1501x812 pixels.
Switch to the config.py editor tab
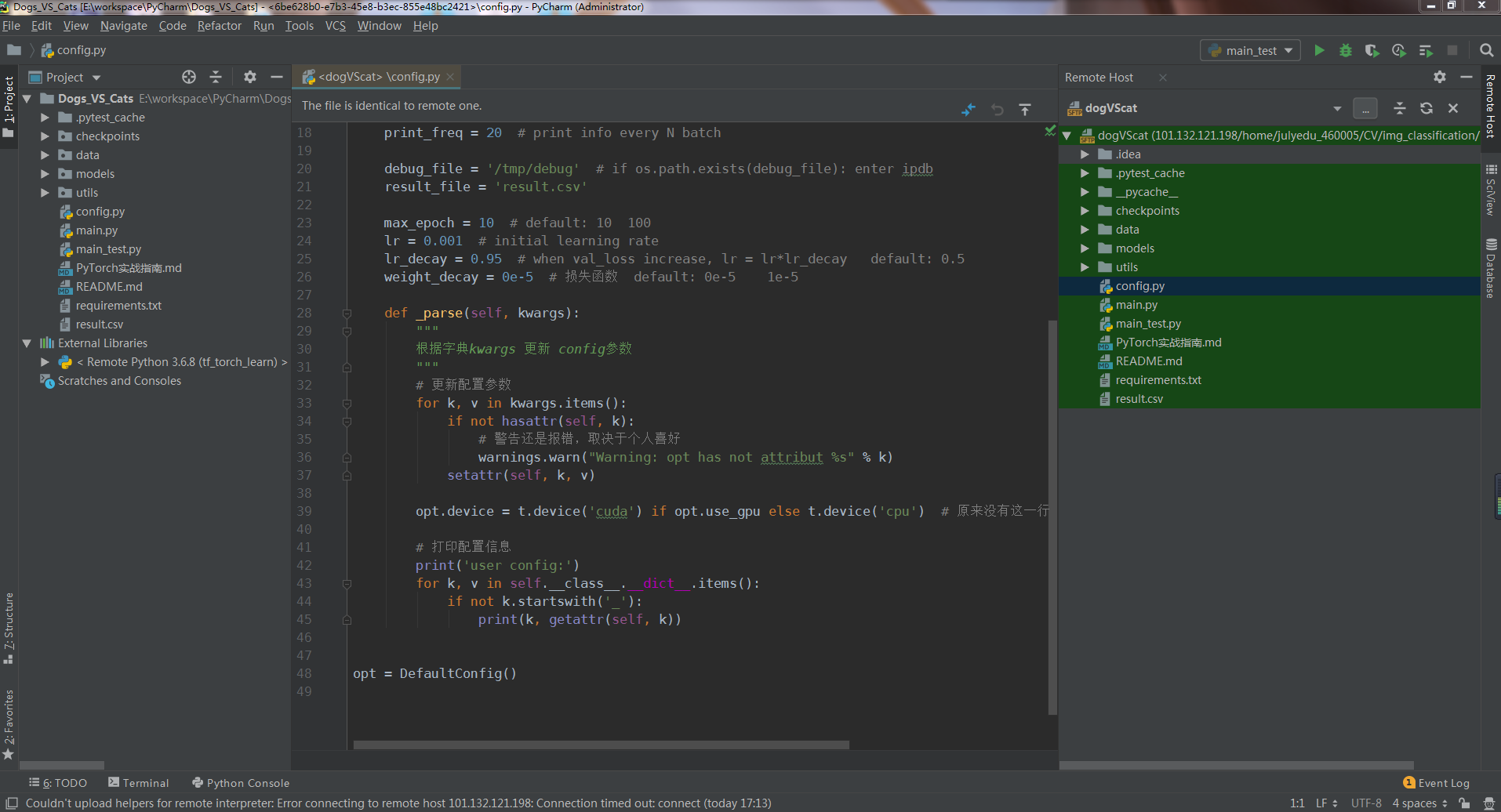(378, 77)
